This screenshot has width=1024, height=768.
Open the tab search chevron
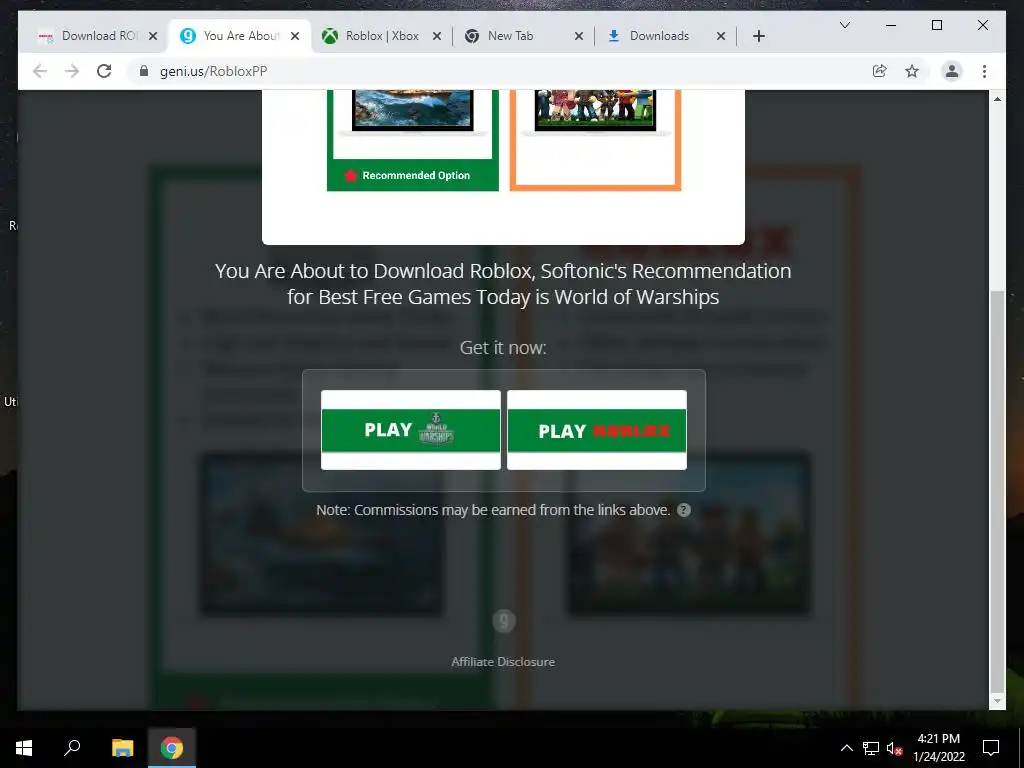pos(844,25)
